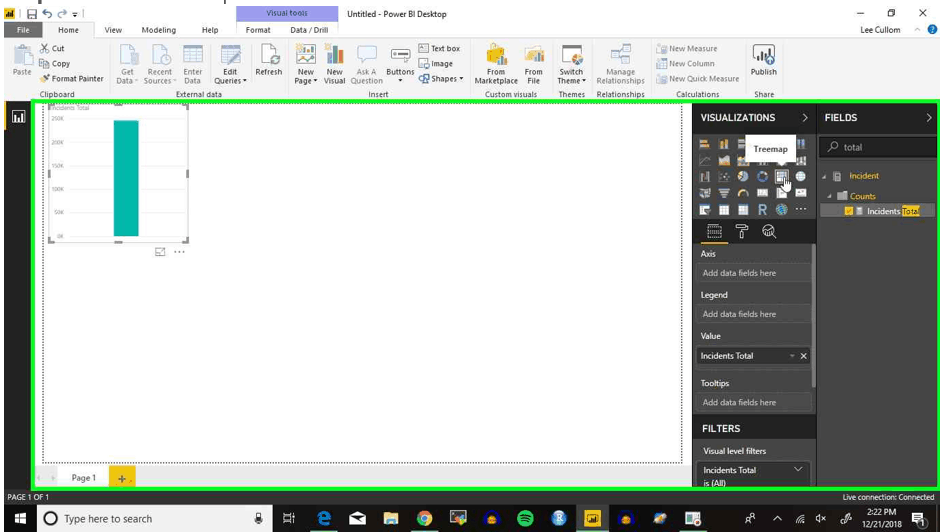Collapse the Counts folder tree node
Image resolution: width=942 pixels, height=532 pixels.
click(830, 196)
